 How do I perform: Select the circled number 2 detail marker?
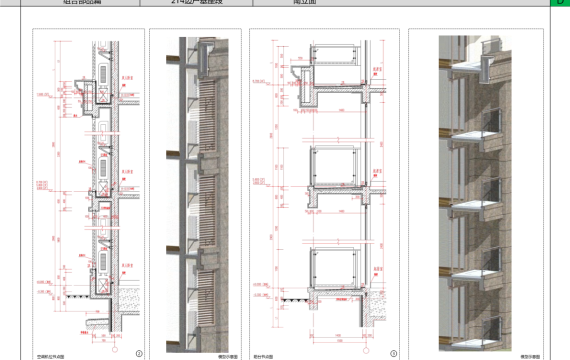click(139, 353)
